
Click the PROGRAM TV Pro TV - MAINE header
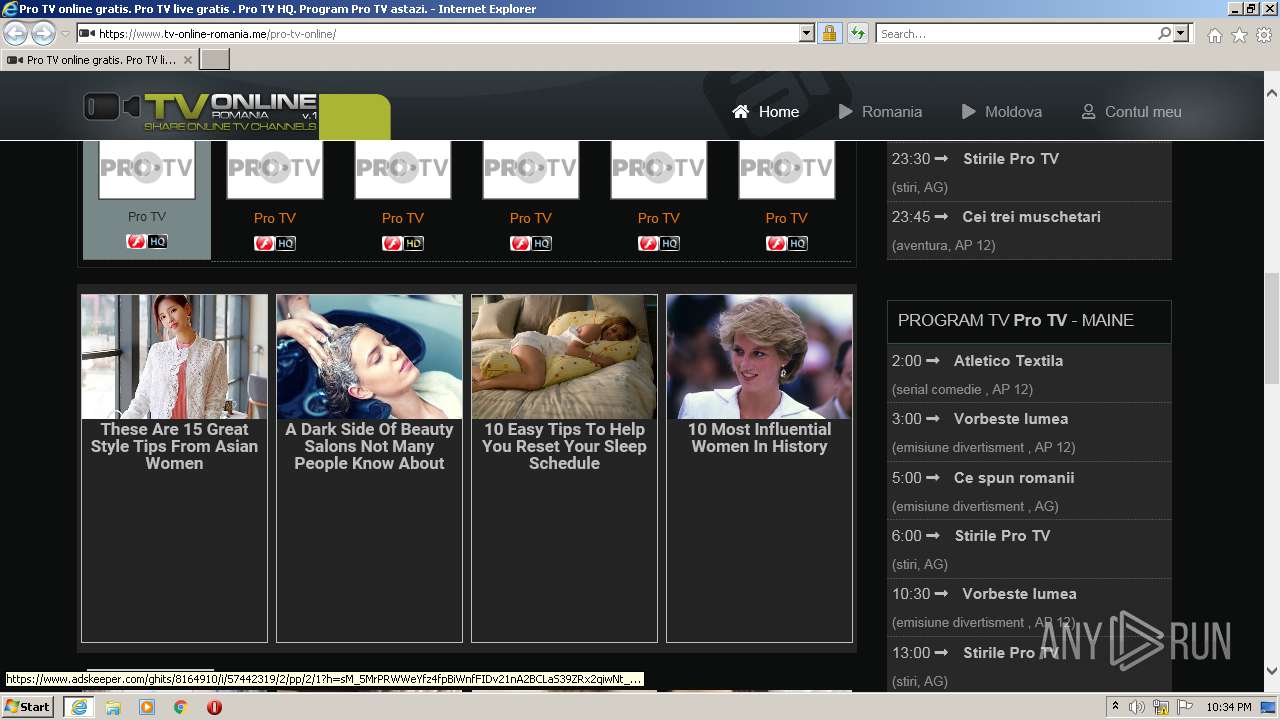(x=1029, y=321)
